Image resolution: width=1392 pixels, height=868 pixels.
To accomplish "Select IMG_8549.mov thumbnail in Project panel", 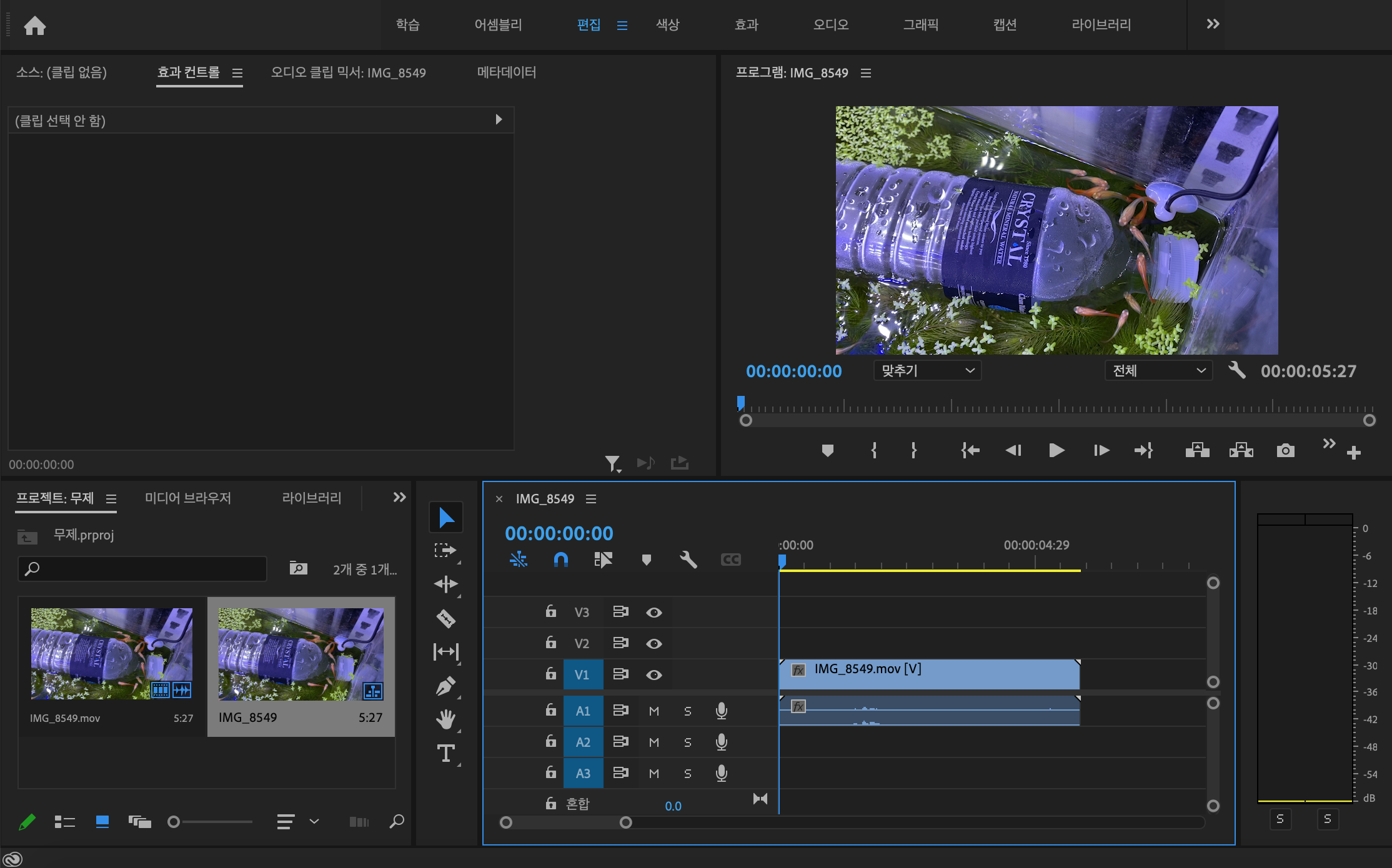I will (112, 653).
